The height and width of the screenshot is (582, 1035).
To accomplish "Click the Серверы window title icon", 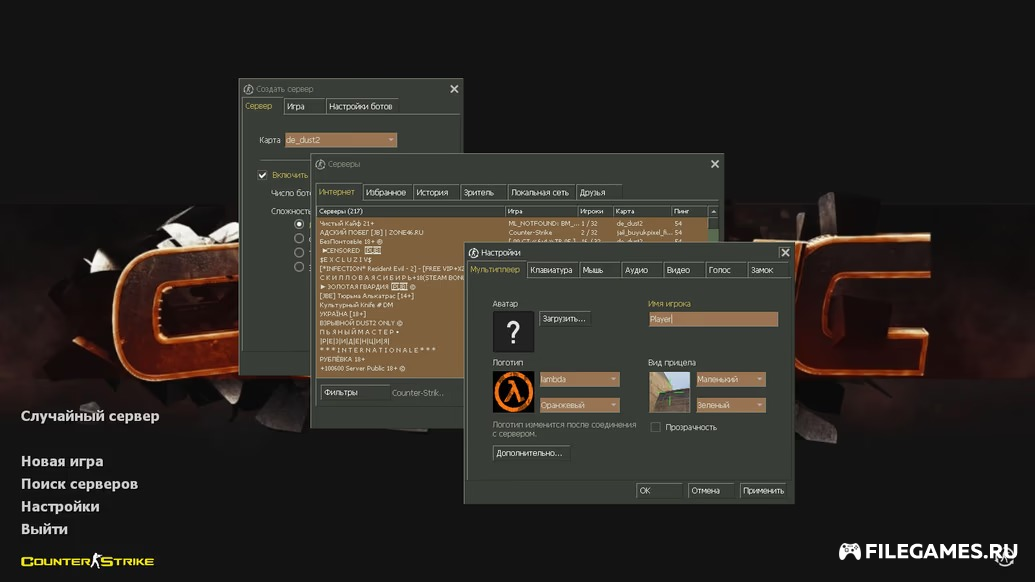I will click(x=320, y=164).
